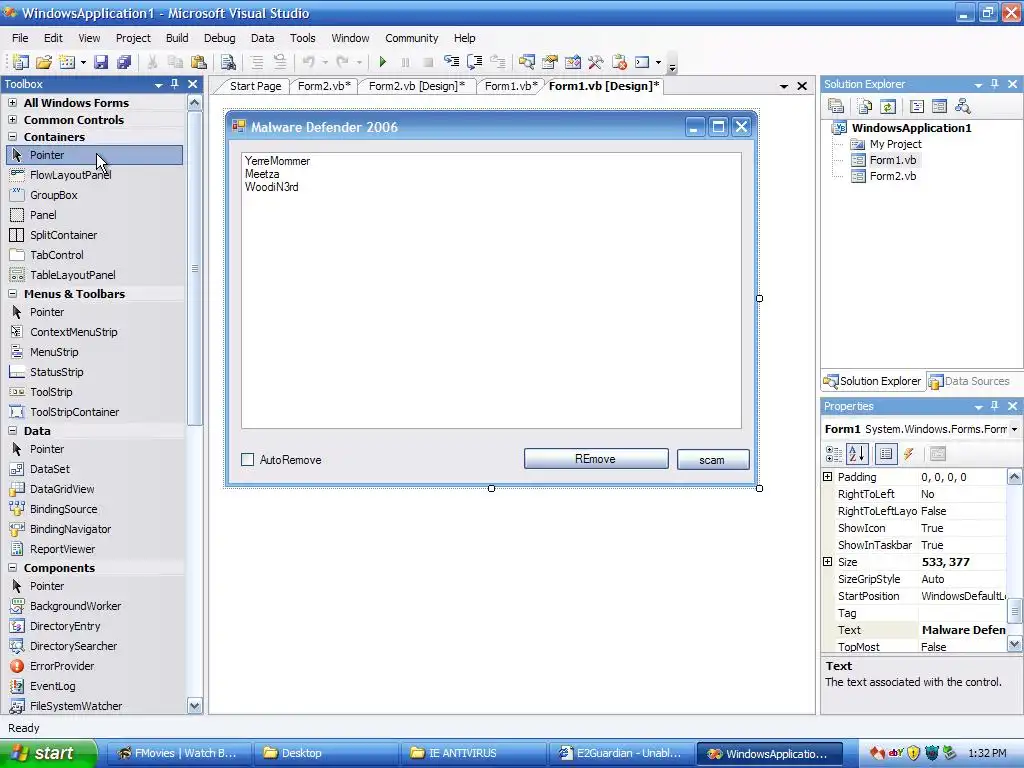
Task: Open the active files dropdown beside tabs
Action: pyautogui.click(x=784, y=86)
